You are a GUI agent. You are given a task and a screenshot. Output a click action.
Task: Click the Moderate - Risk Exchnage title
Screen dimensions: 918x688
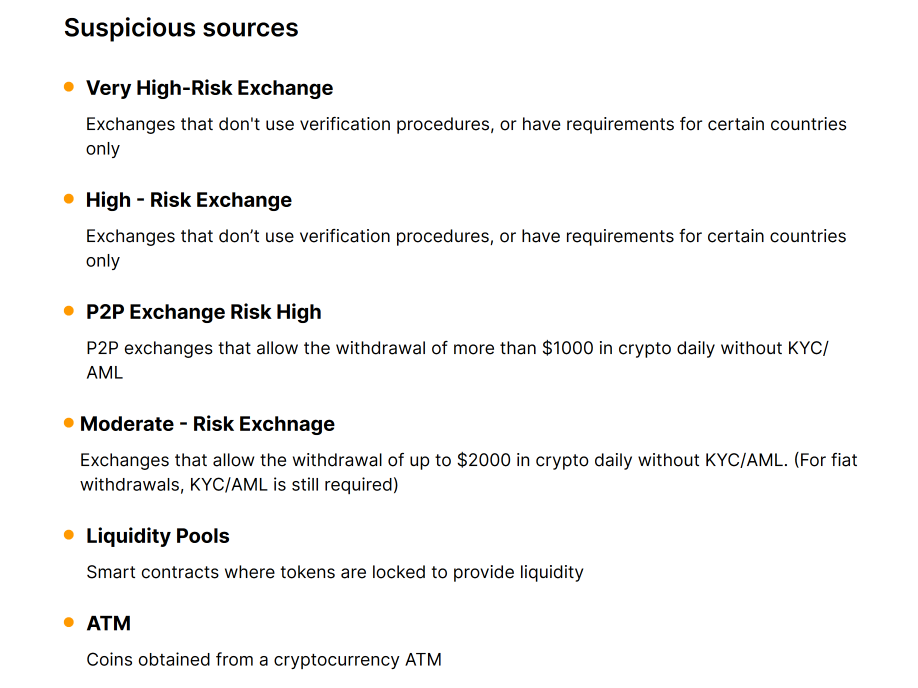(x=207, y=424)
